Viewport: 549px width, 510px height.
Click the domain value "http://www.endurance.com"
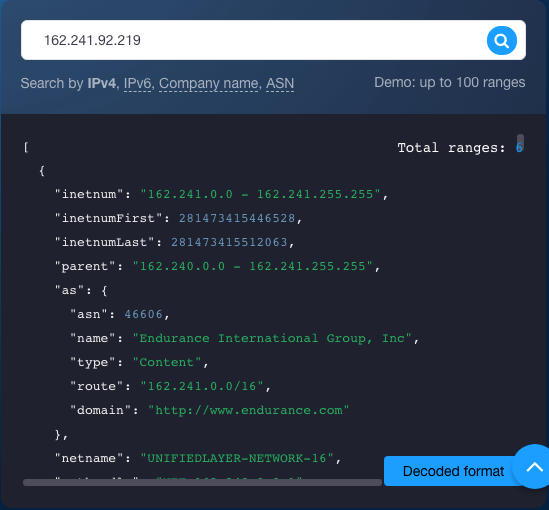coord(249,411)
